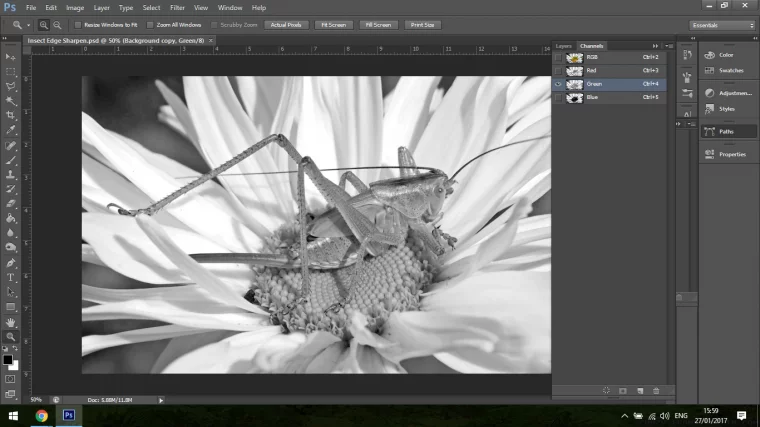Viewport: 760px width, 427px height.
Task: Create new channel icon
Action: point(640,391)
